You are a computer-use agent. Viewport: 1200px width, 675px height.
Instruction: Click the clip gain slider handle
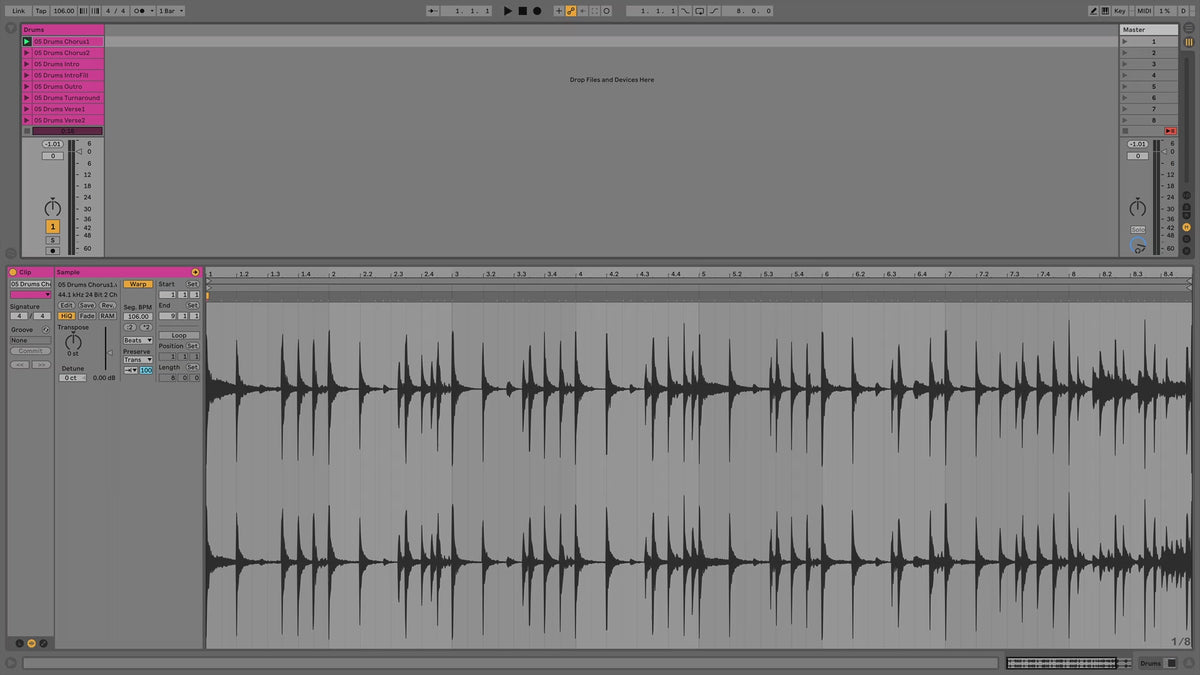tap(110, 352)
